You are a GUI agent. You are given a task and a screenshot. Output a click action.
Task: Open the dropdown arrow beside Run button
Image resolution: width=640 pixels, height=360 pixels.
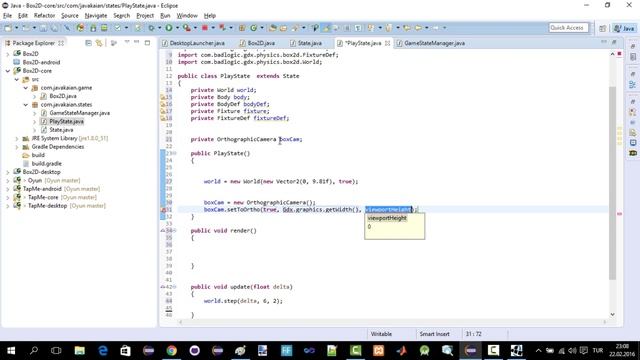(x=177, y=28)
